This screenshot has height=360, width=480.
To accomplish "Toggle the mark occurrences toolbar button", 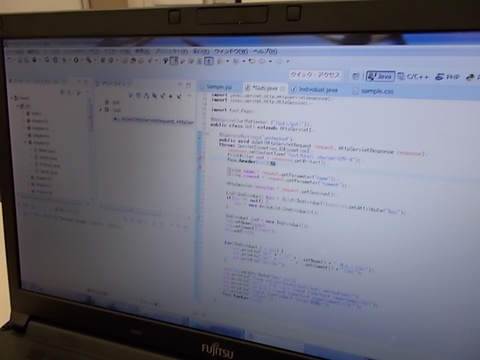I will pyautogui.click(x=174, y=61).
